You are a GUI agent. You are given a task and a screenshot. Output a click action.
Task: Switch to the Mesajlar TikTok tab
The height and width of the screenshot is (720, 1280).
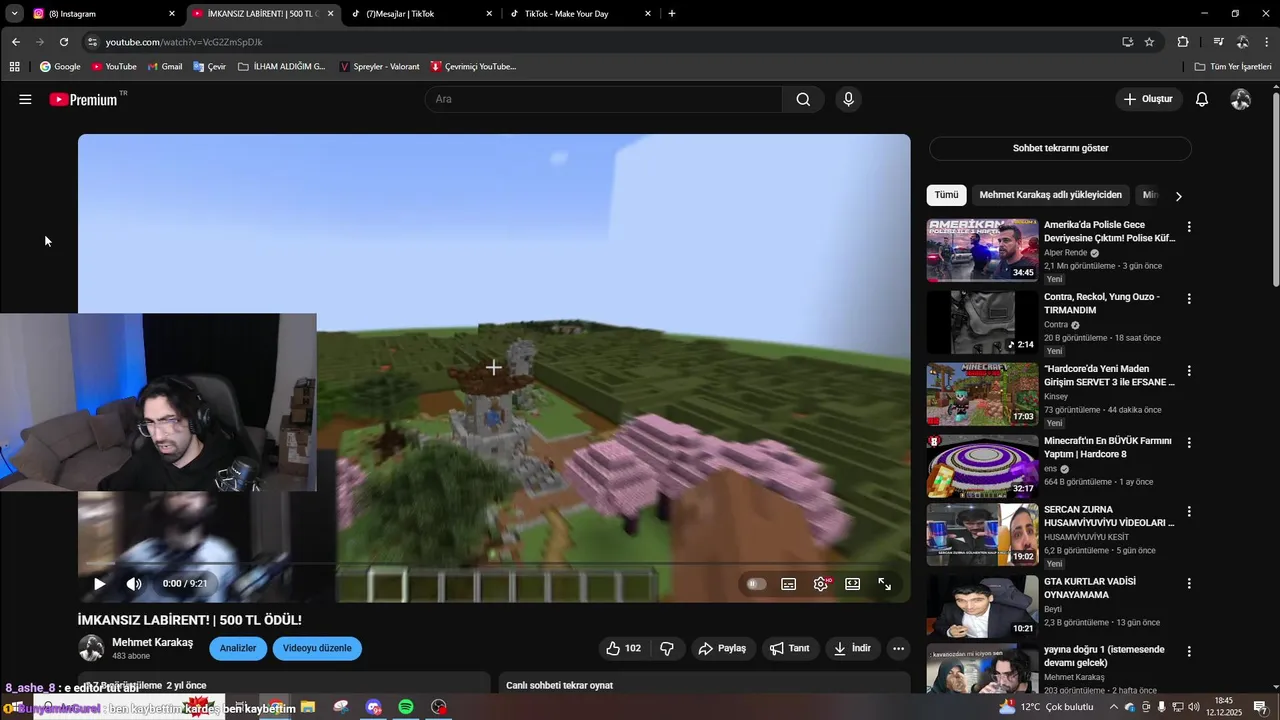point(422,14)
